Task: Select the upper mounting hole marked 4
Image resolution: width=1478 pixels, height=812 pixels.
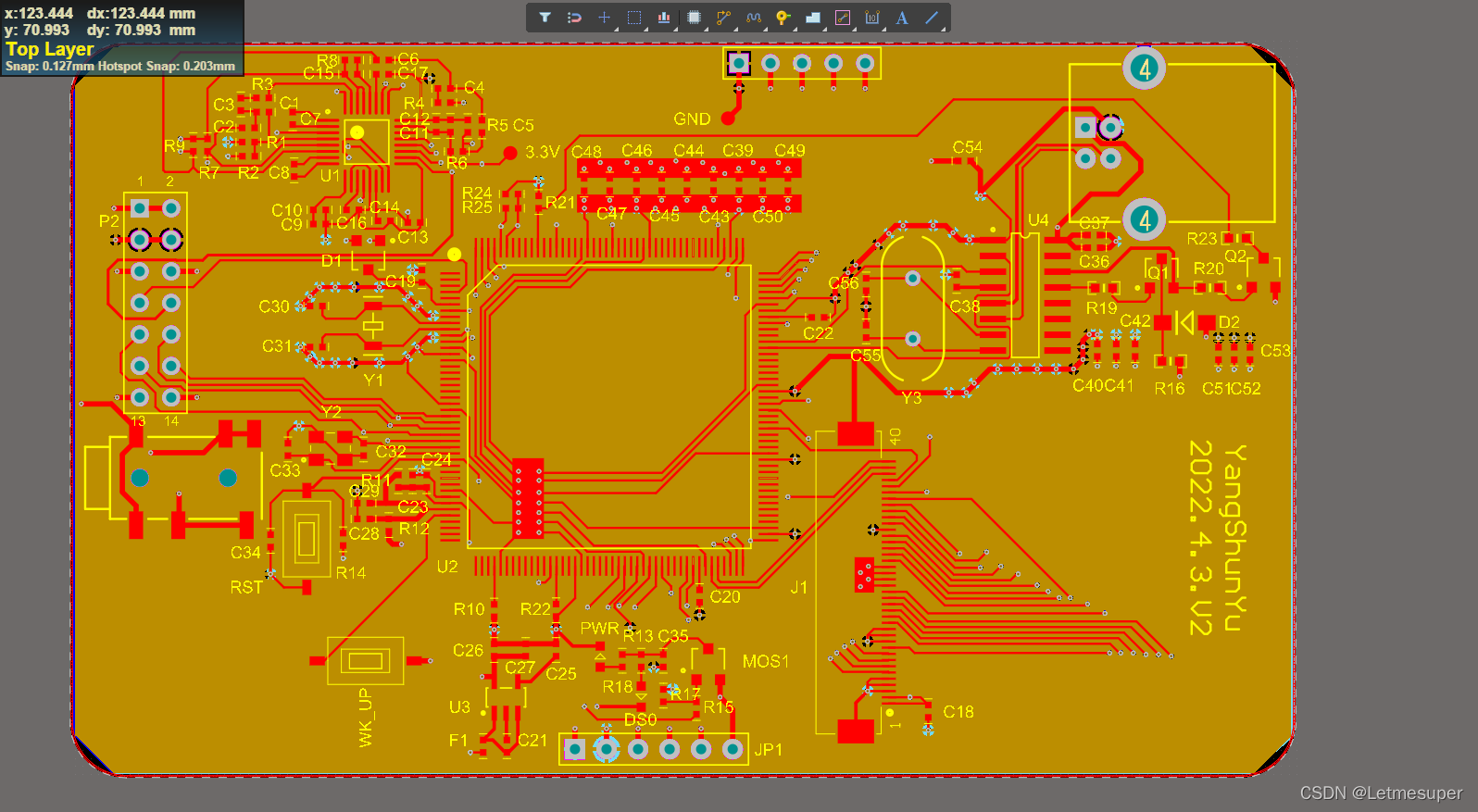Action: [x=1145, y=68]
